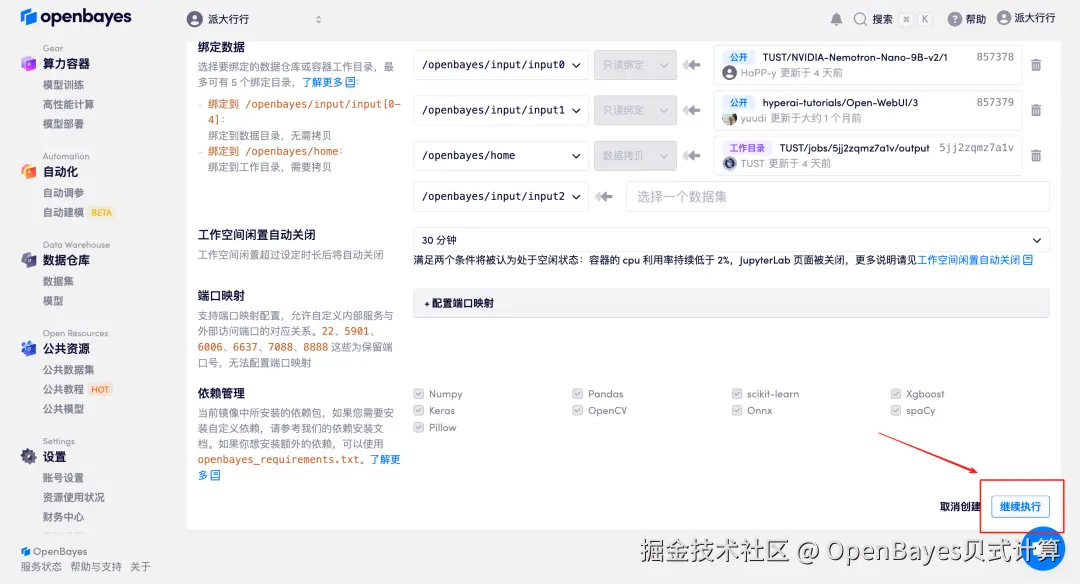
Task: Open 数据集 in the sidebar
Action: coord(58,281)
